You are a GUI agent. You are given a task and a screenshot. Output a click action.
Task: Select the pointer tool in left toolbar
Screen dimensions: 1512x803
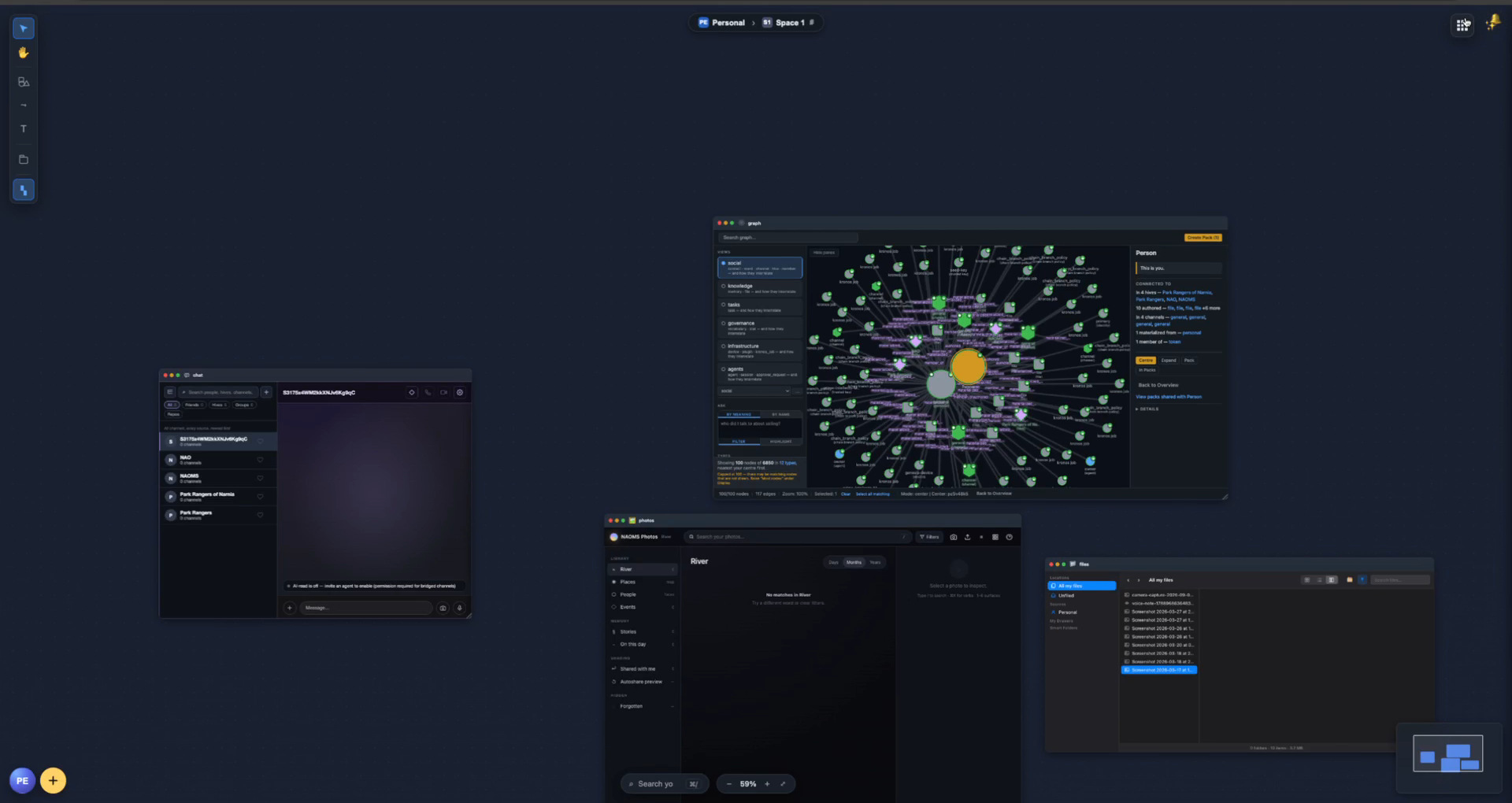click(x=24, y=28)
